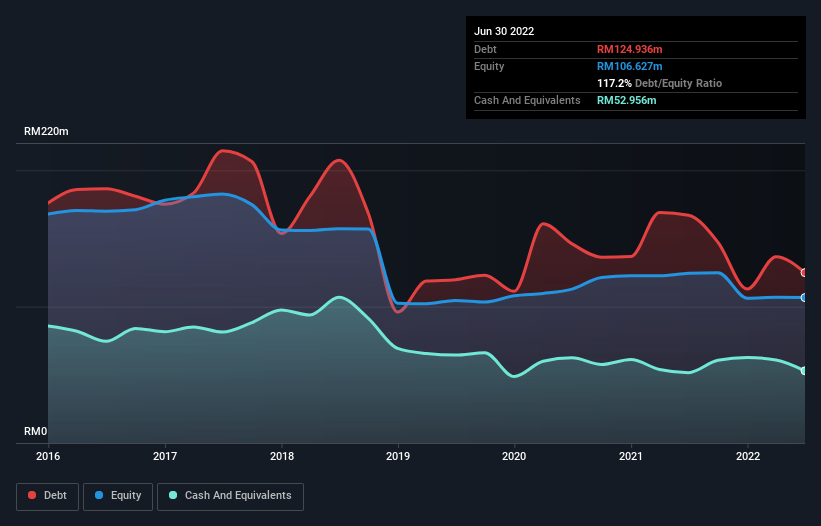Screen dimensions: 821x526
Task: Click the RM106.627m equity value
Action: point(630,66)
